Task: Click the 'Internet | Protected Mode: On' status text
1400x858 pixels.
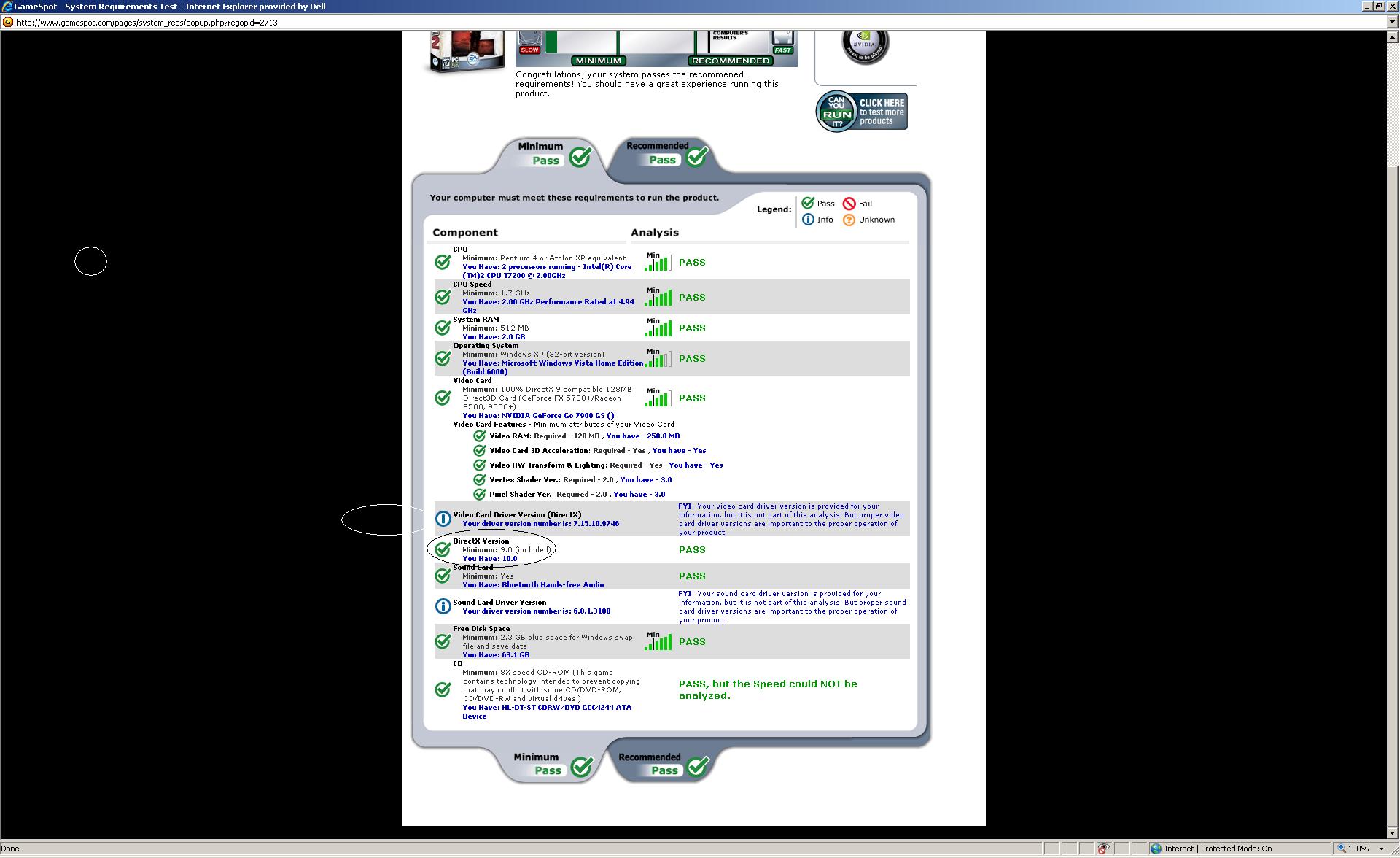Action: pyautogui.click(x=1218, y=849)
